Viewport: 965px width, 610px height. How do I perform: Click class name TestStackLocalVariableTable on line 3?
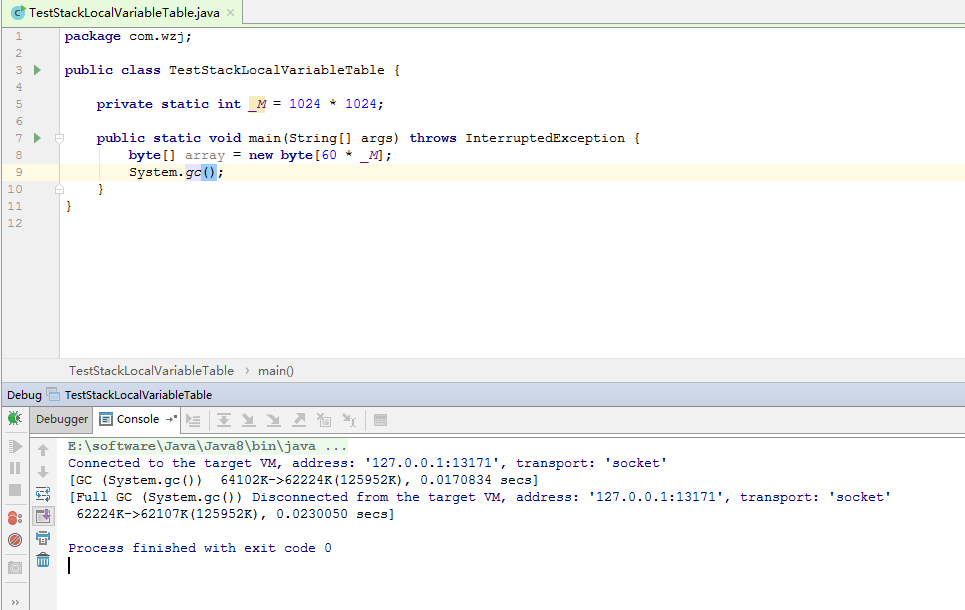277,70
